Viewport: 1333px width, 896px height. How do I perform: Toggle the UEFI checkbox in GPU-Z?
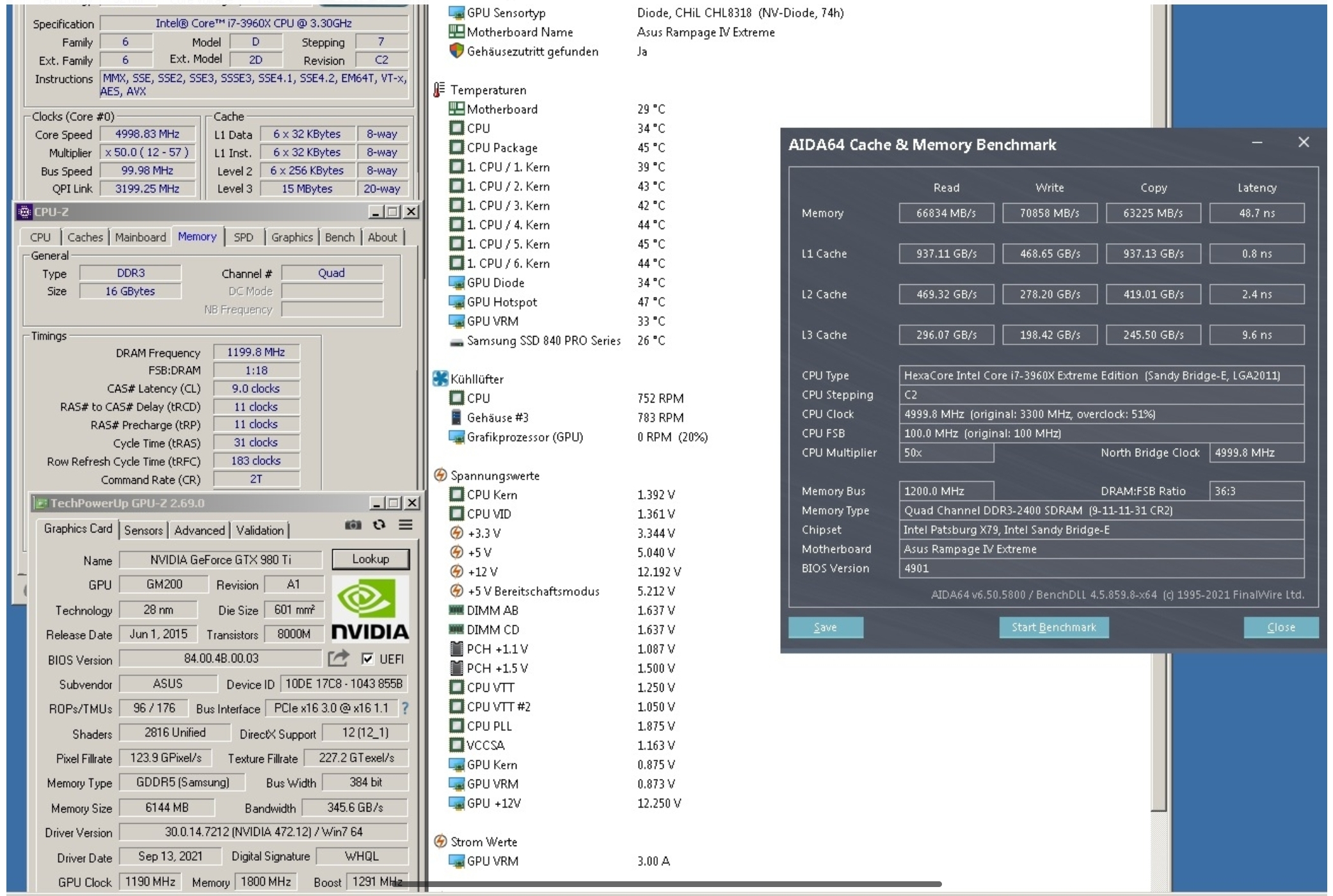(x=367, y=659)
